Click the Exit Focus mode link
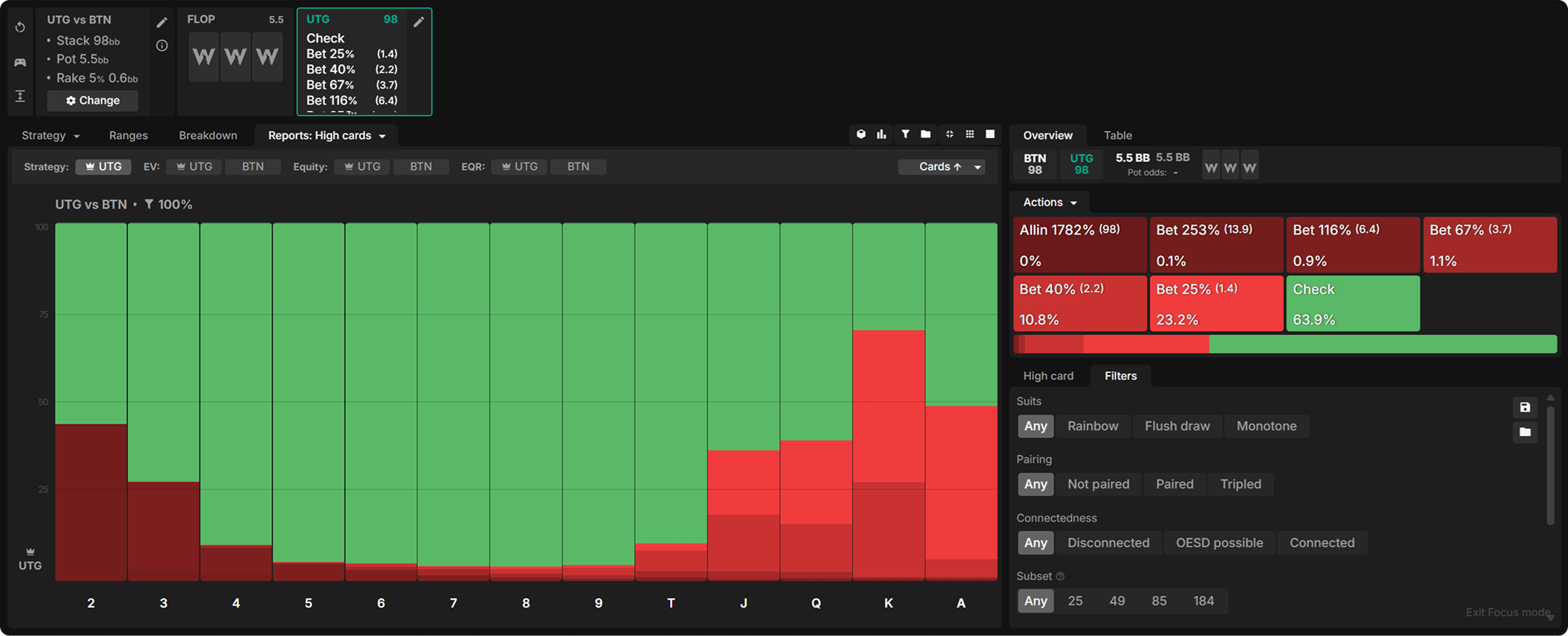Viewport: 1568px width, 636px height. coord(1508,612)
